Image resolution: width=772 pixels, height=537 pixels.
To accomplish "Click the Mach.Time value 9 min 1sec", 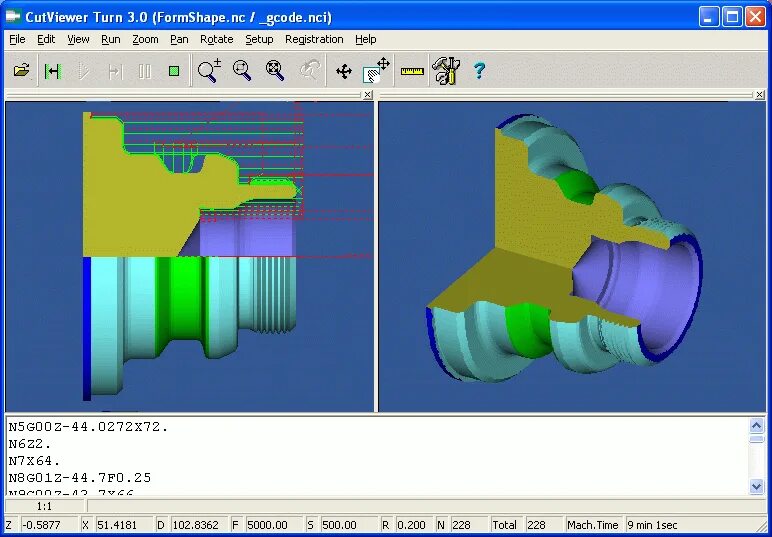I will tap(692, 525).
